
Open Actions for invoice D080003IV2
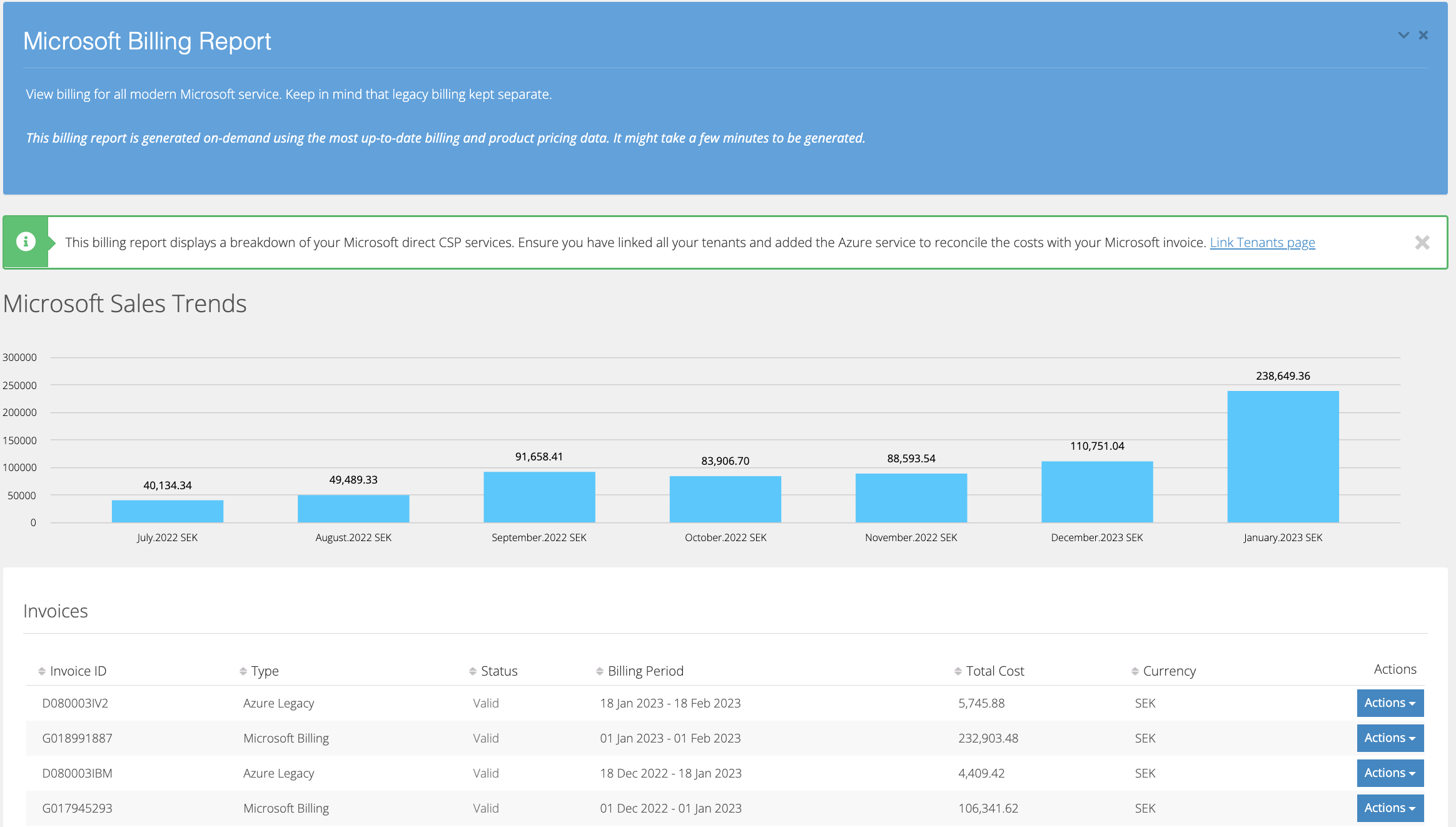[1389, 703]
